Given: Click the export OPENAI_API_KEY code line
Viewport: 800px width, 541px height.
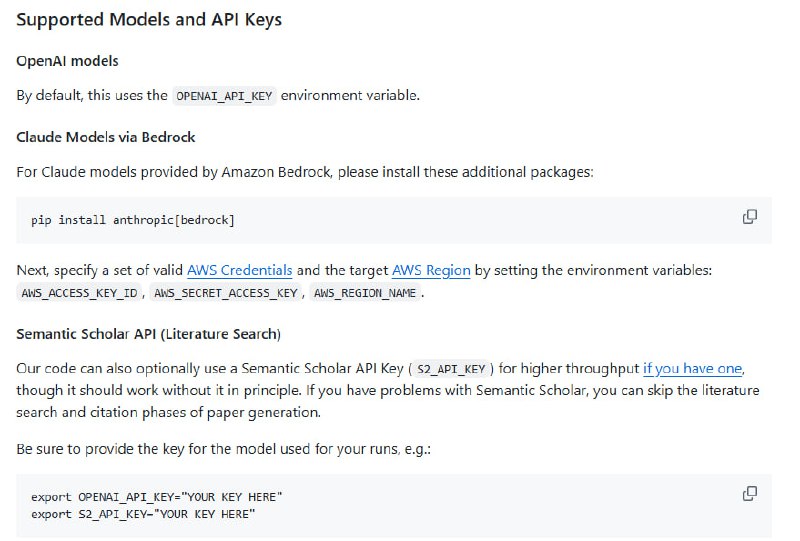Looking at the screenshot, I should (157, 496).
